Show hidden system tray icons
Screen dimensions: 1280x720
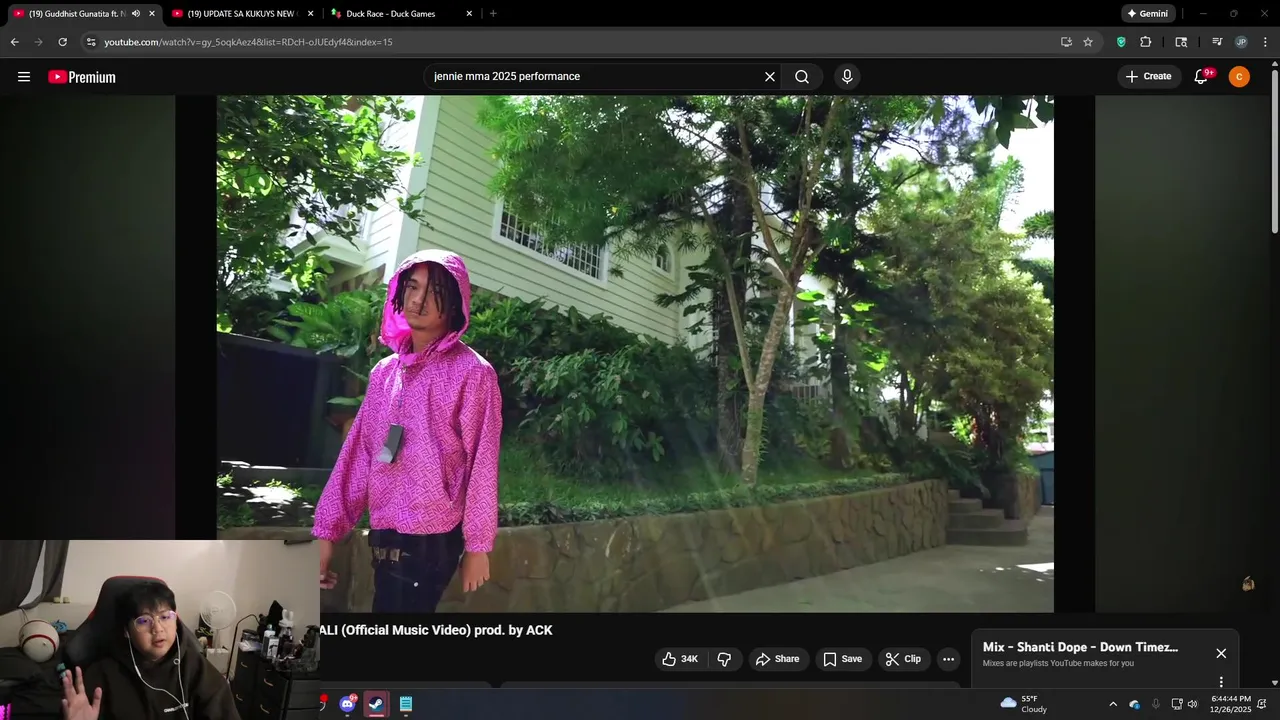coord(1113,704)
